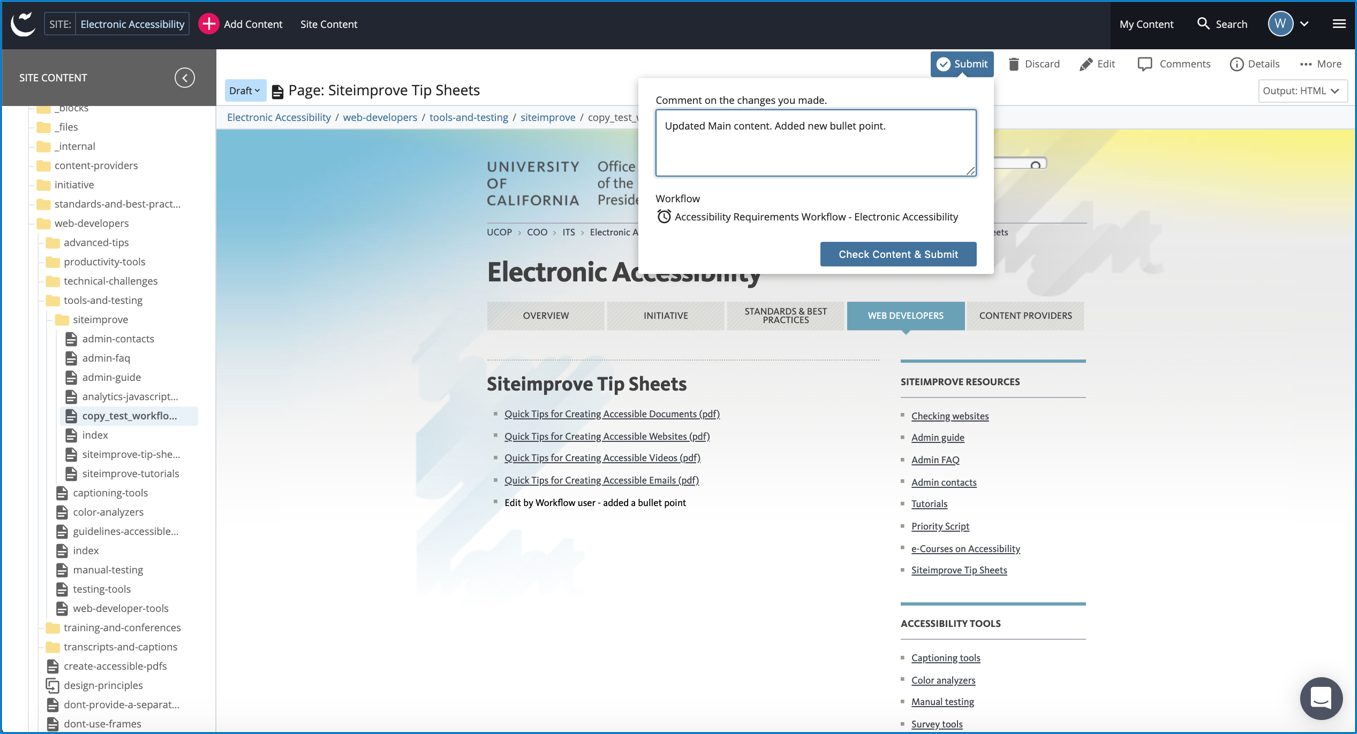Click the chat support bubble icon
The image size is (1357, 734).
[1321, 698]
